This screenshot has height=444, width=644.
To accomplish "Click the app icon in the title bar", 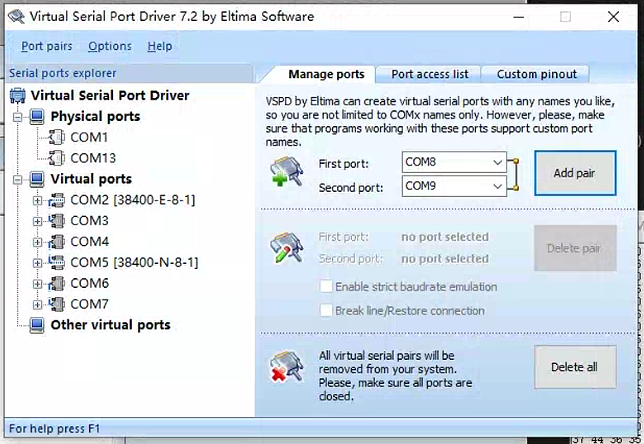I will pyautogui.click(x=16, y=17).
